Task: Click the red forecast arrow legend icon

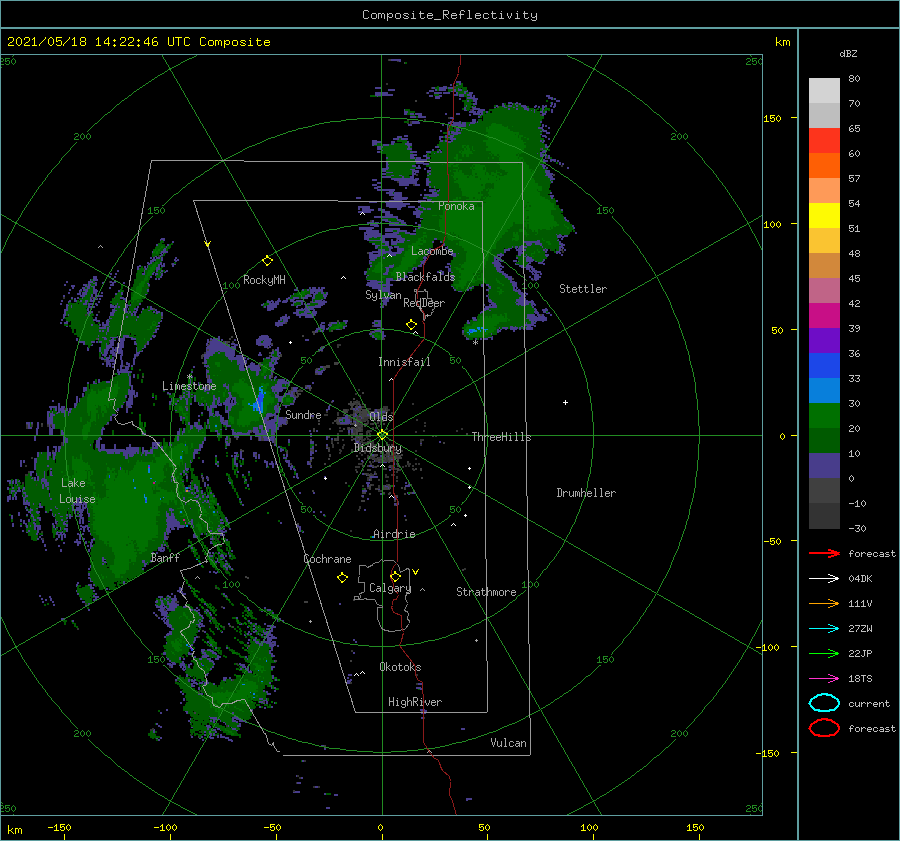Action: coord(824,553)
